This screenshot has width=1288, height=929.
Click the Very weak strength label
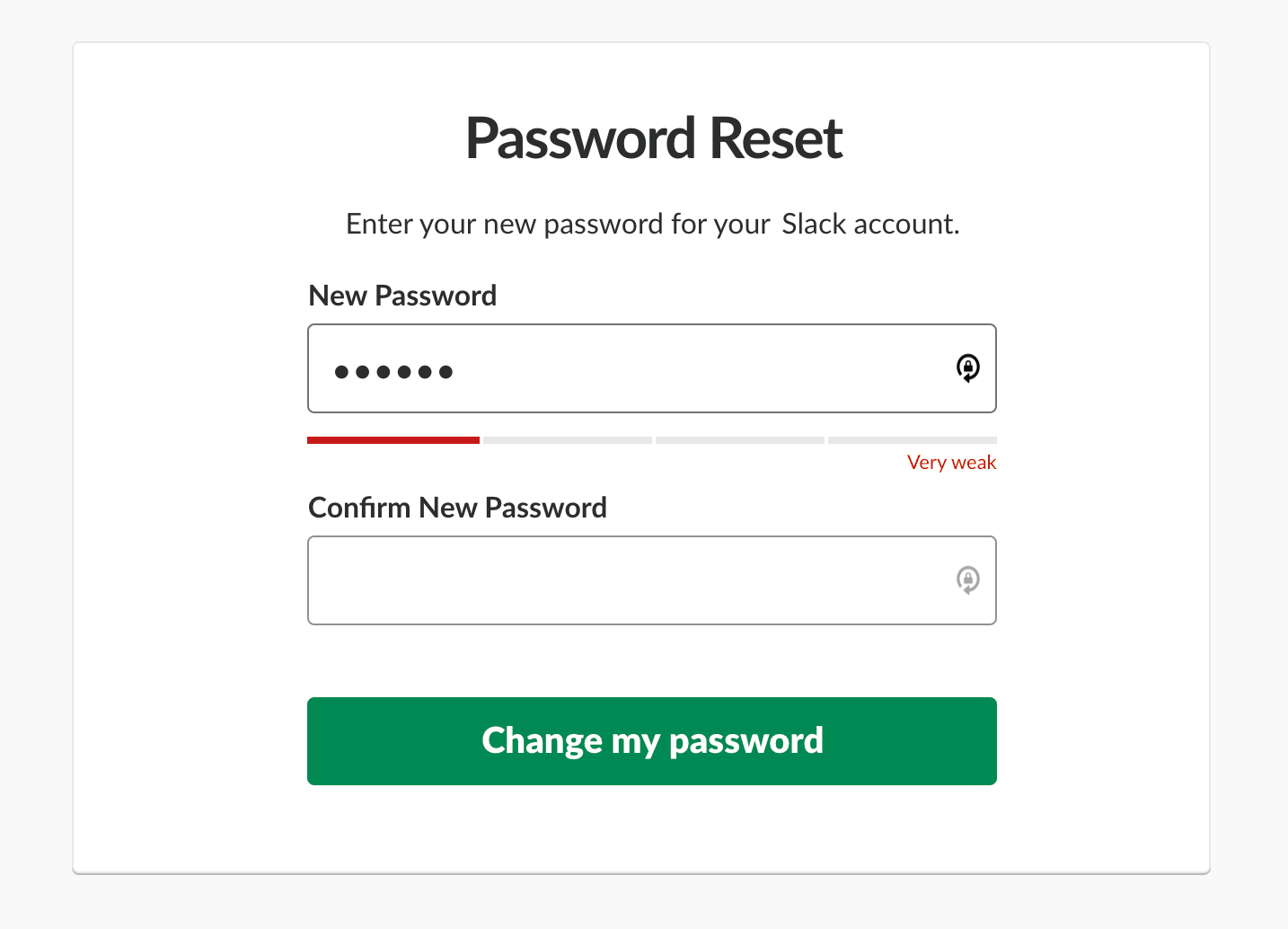pos(951,462)
